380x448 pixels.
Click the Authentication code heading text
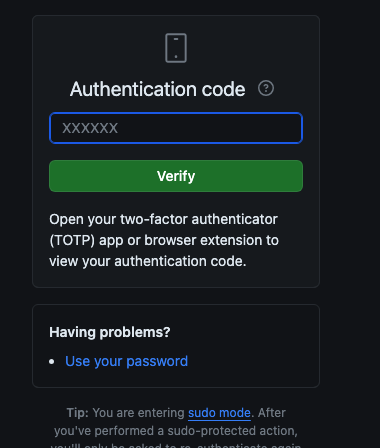[157, 89]
